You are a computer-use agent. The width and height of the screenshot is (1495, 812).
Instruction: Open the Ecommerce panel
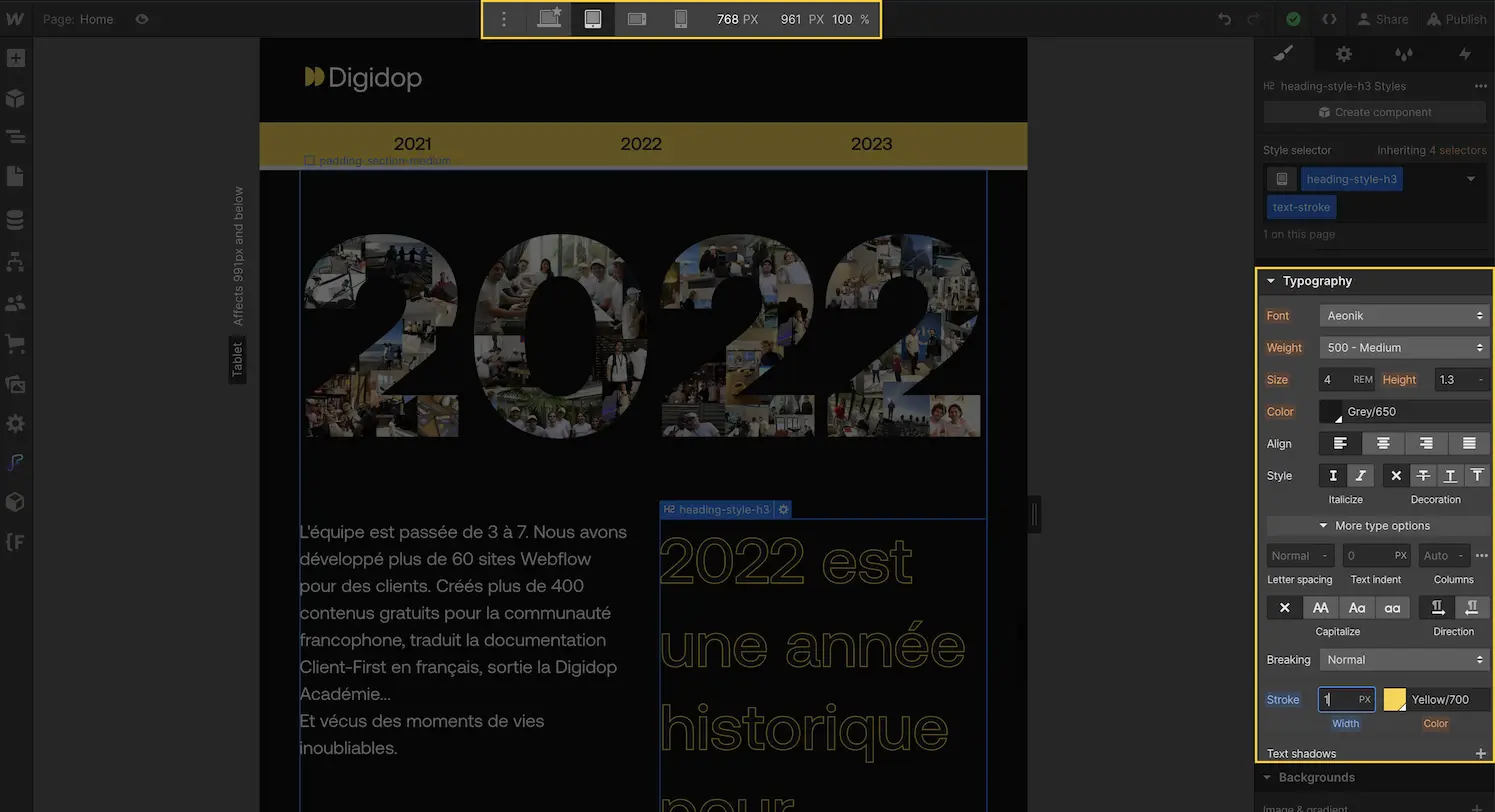(16, 343)
